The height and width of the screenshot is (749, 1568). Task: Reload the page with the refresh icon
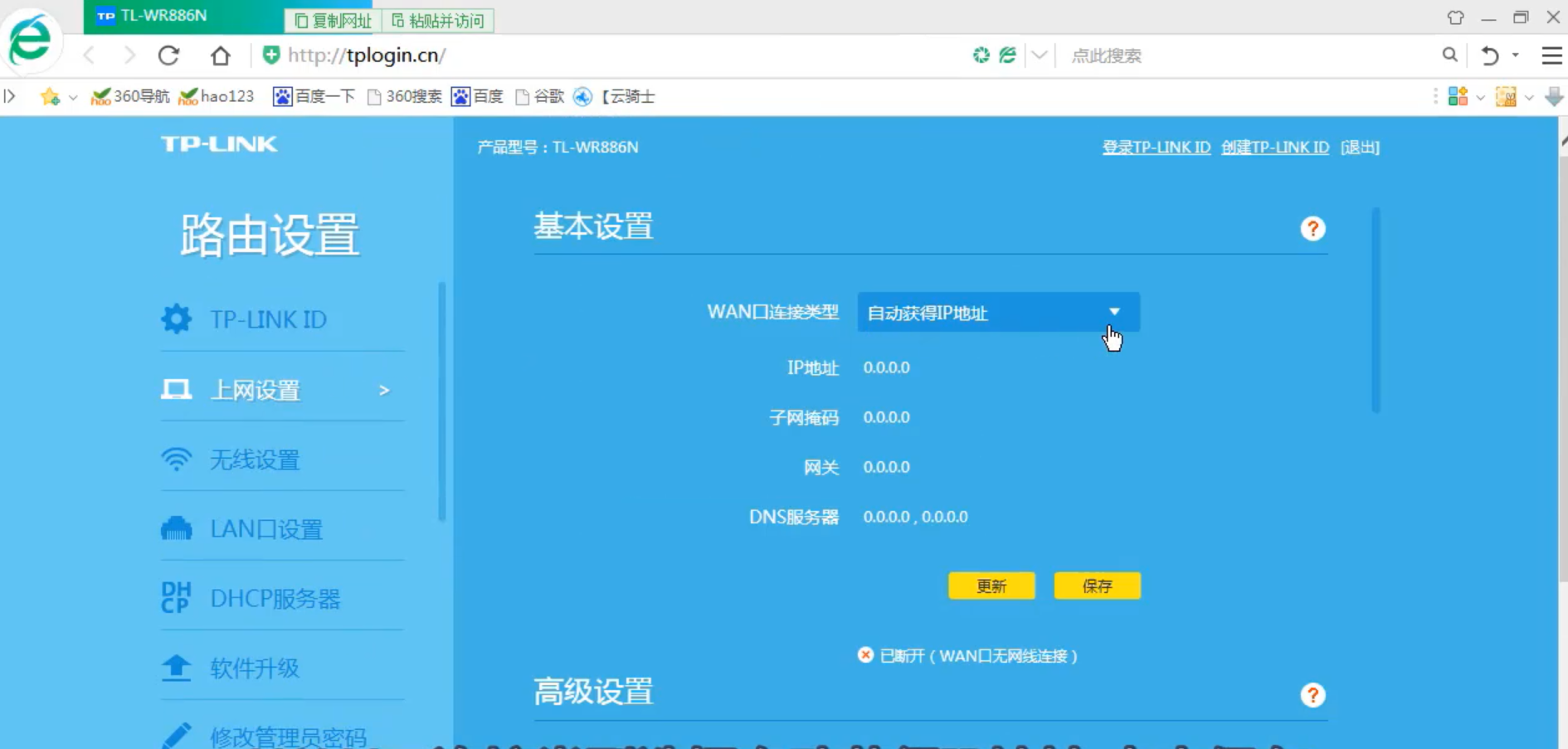pos(169,56)
